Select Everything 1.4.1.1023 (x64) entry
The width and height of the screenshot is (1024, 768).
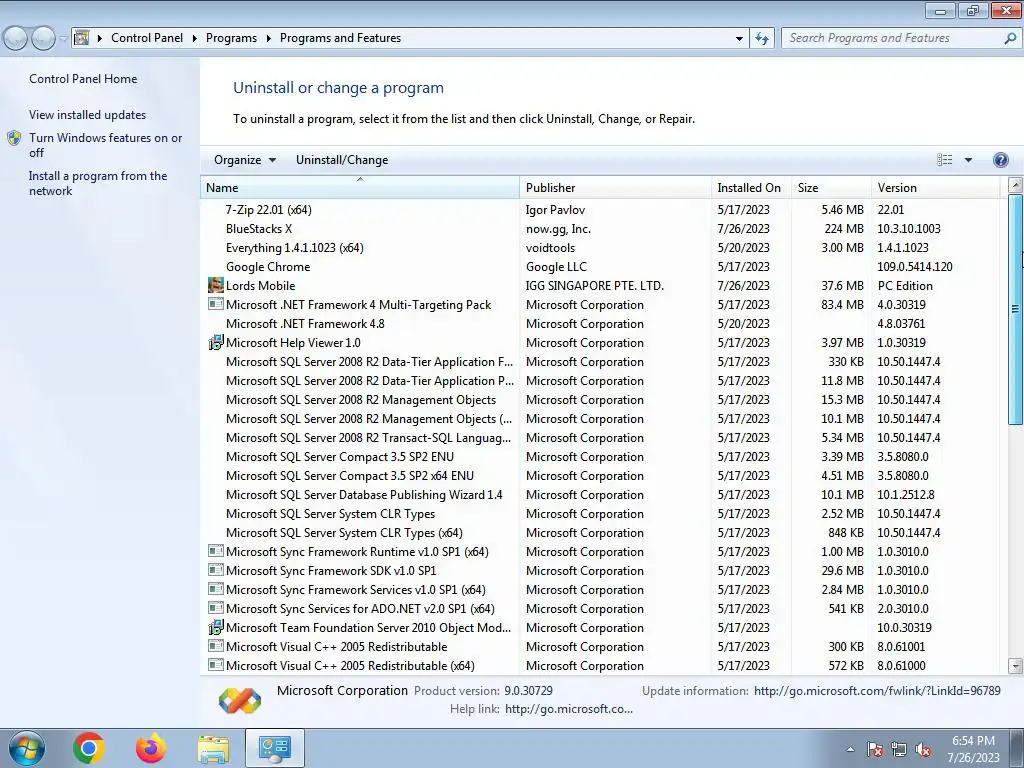600,248
